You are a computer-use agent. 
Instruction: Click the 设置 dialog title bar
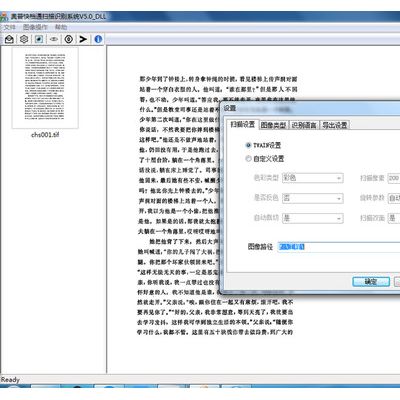click(x=311, y=108)
